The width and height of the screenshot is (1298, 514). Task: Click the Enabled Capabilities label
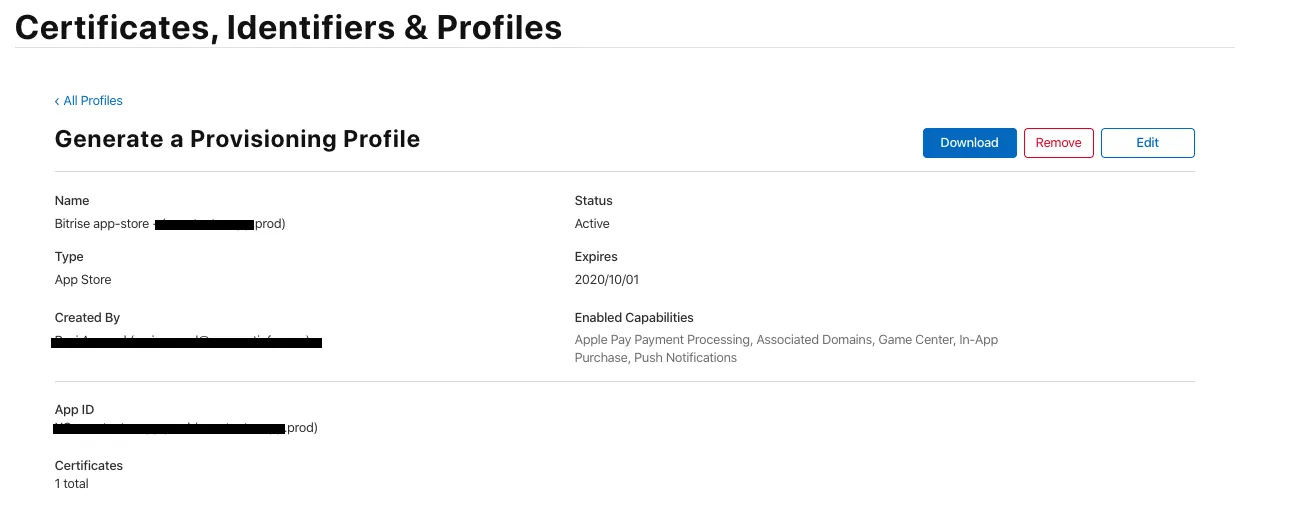[x=634, y=318]
